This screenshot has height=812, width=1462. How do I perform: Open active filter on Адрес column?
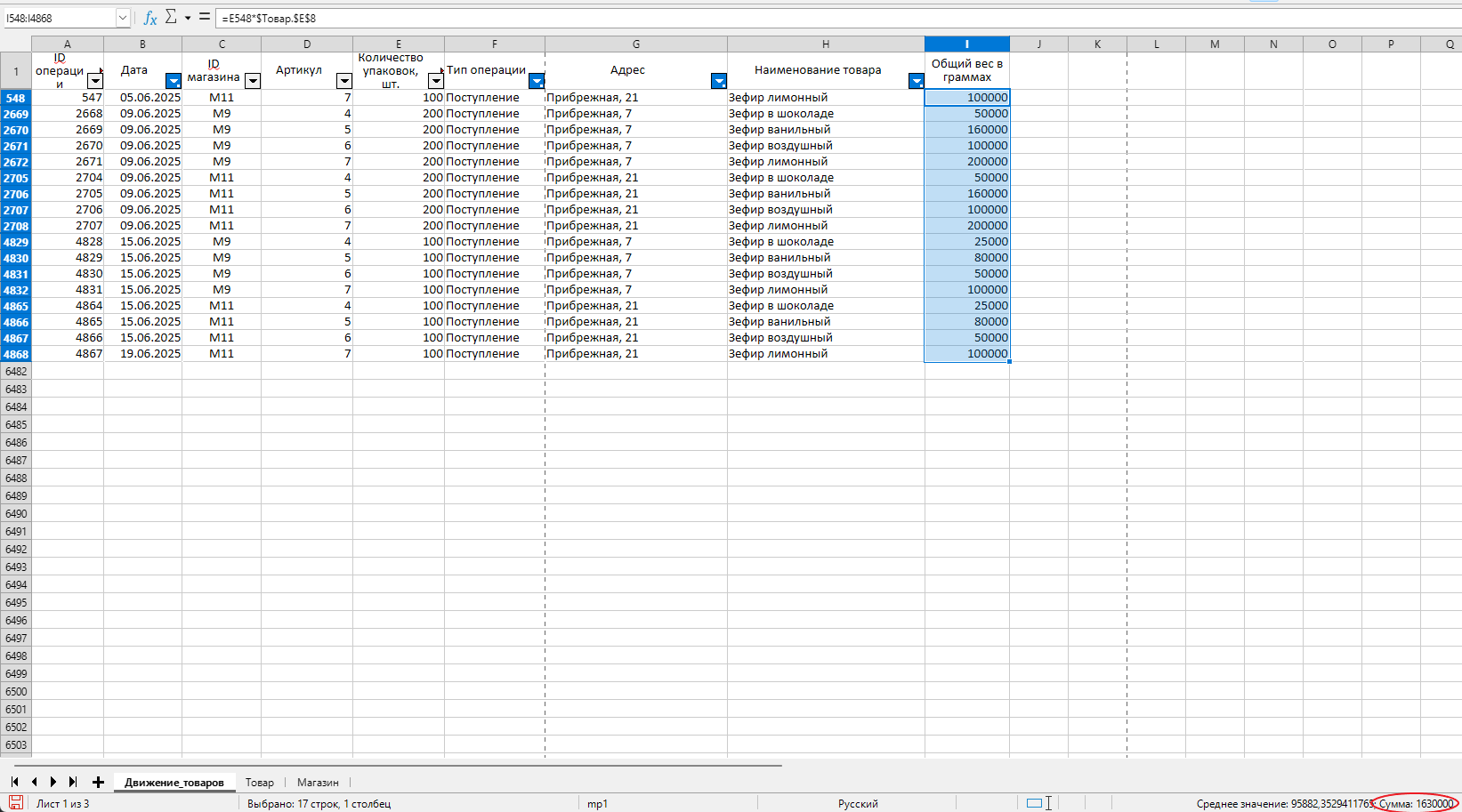click(x=719, y=81)
